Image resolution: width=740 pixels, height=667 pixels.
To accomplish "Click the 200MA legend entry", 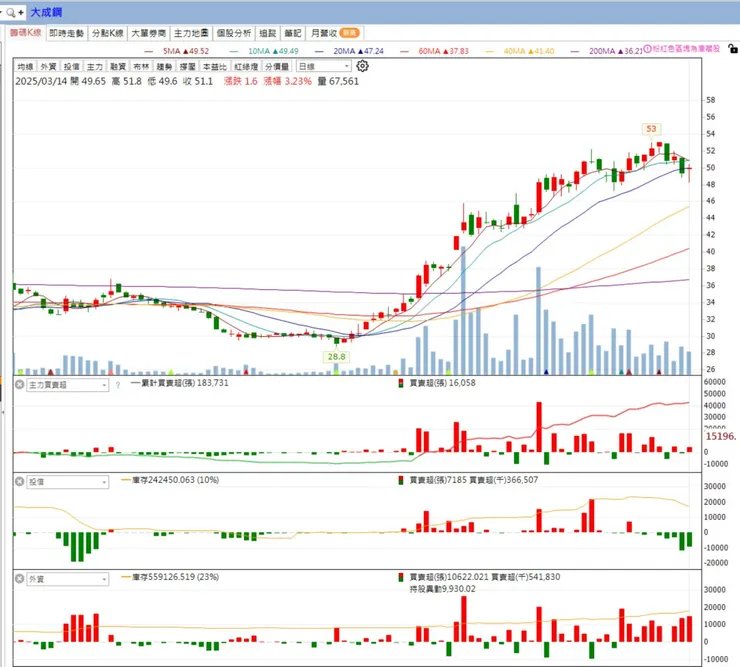I will [606, 51].
